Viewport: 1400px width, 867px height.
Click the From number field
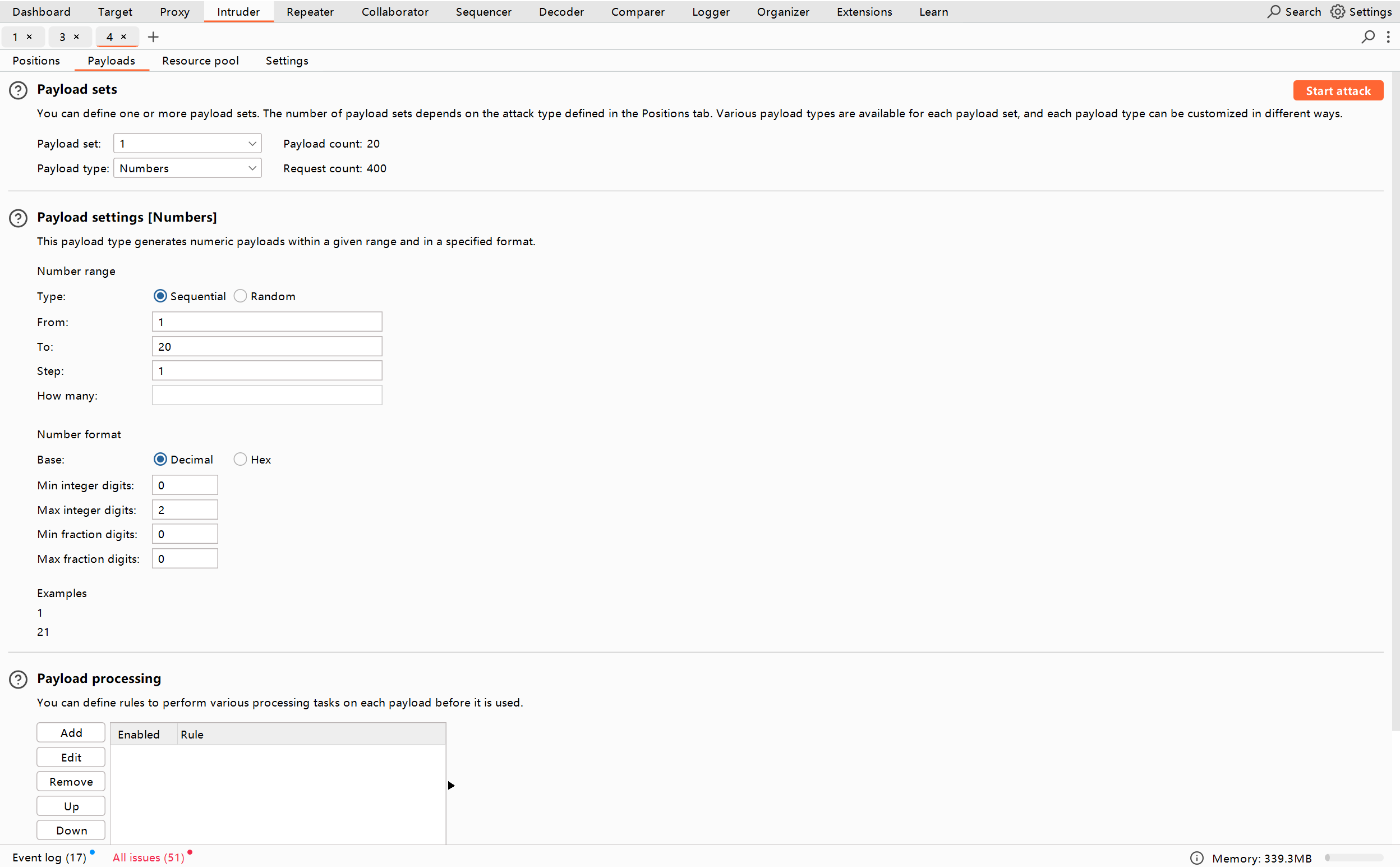pos(267,322)
